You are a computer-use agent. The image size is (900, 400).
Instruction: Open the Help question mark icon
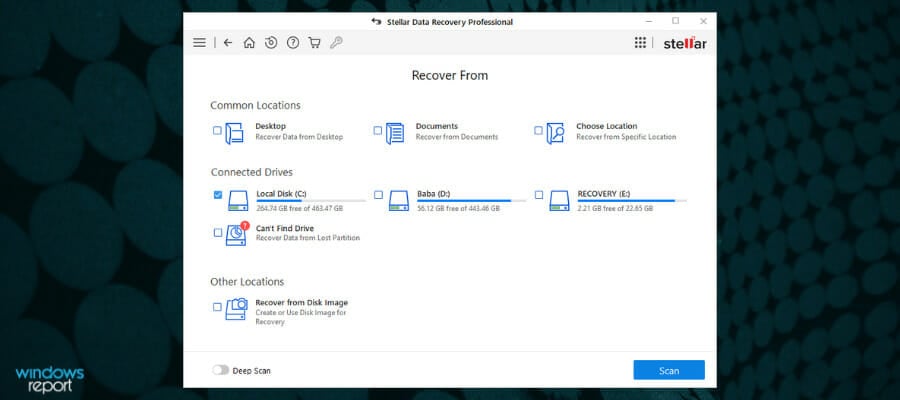(x=293, y=43)
